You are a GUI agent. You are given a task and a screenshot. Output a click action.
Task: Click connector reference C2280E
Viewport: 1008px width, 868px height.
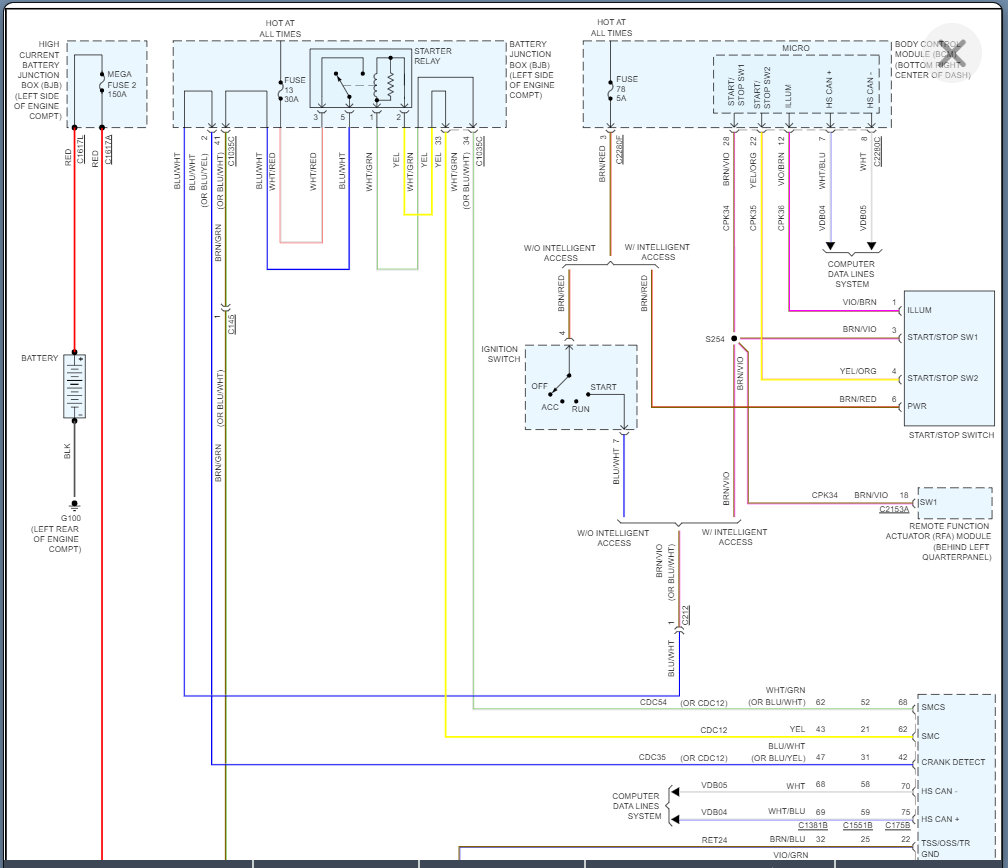(620, 149)
